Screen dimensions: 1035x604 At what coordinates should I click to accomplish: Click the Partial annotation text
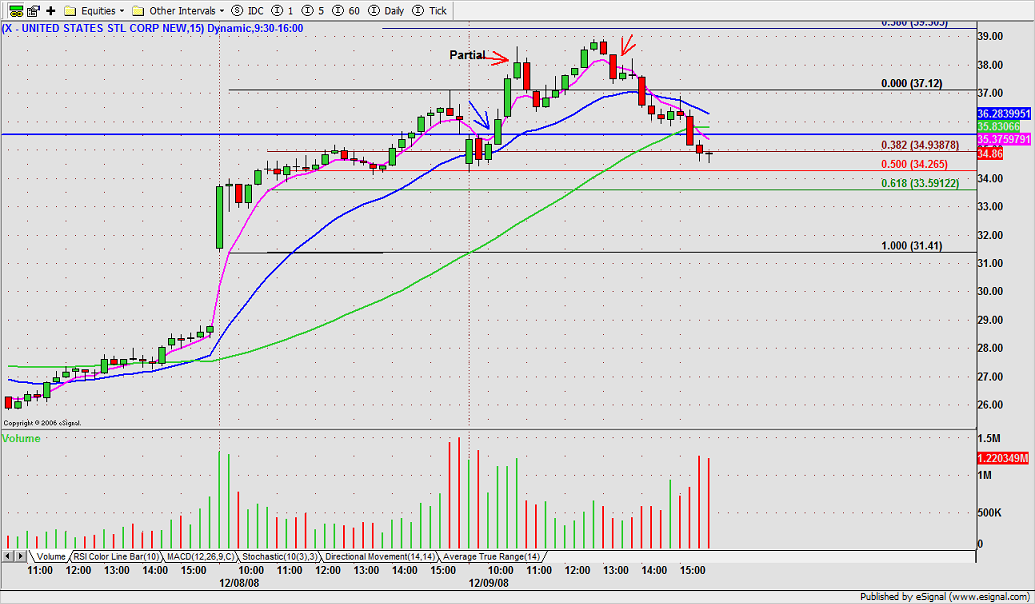click(467, 55)
